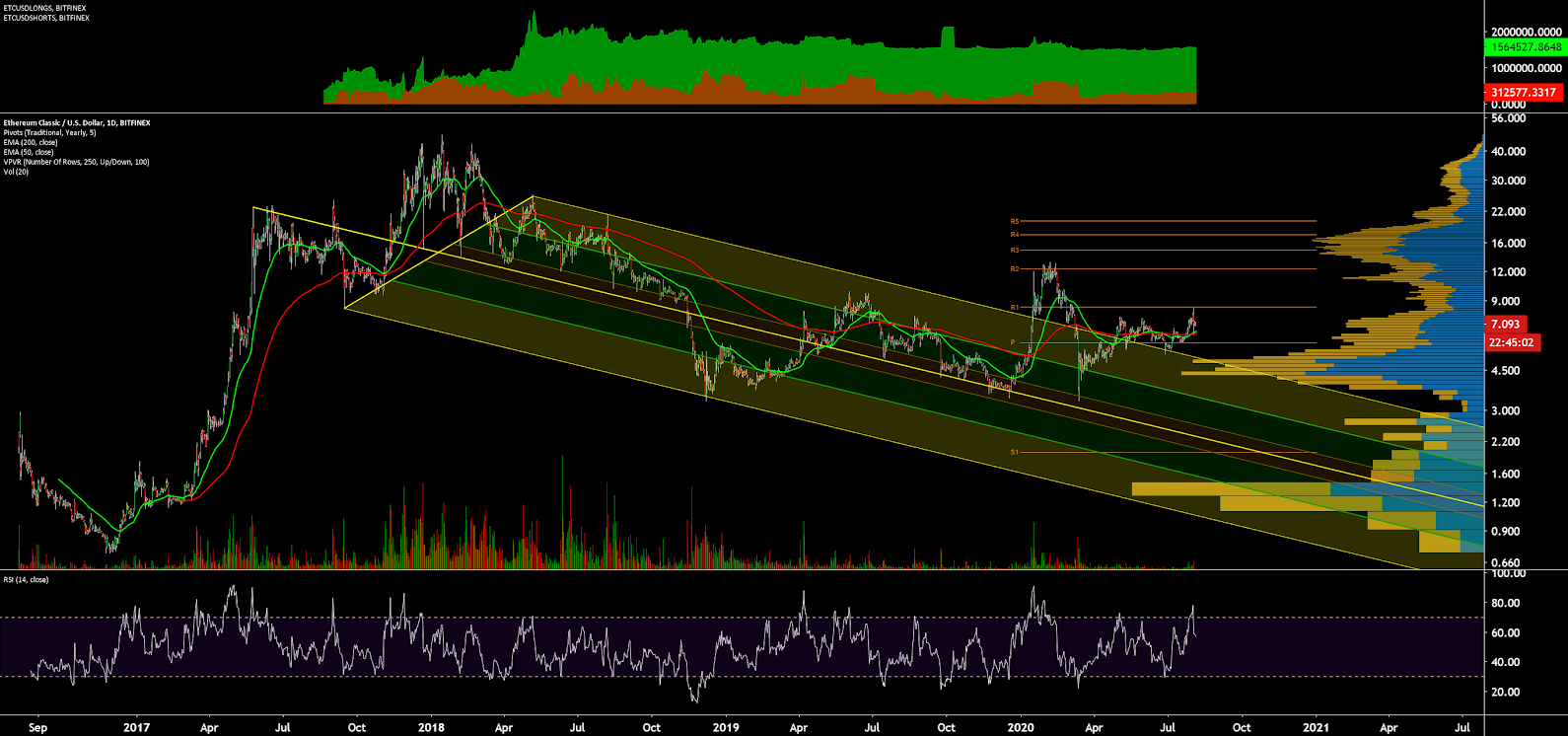Screen dimensions: 1568x736
Task: Select the VPVR indicator legend entry
Action: tap(76, 162)
